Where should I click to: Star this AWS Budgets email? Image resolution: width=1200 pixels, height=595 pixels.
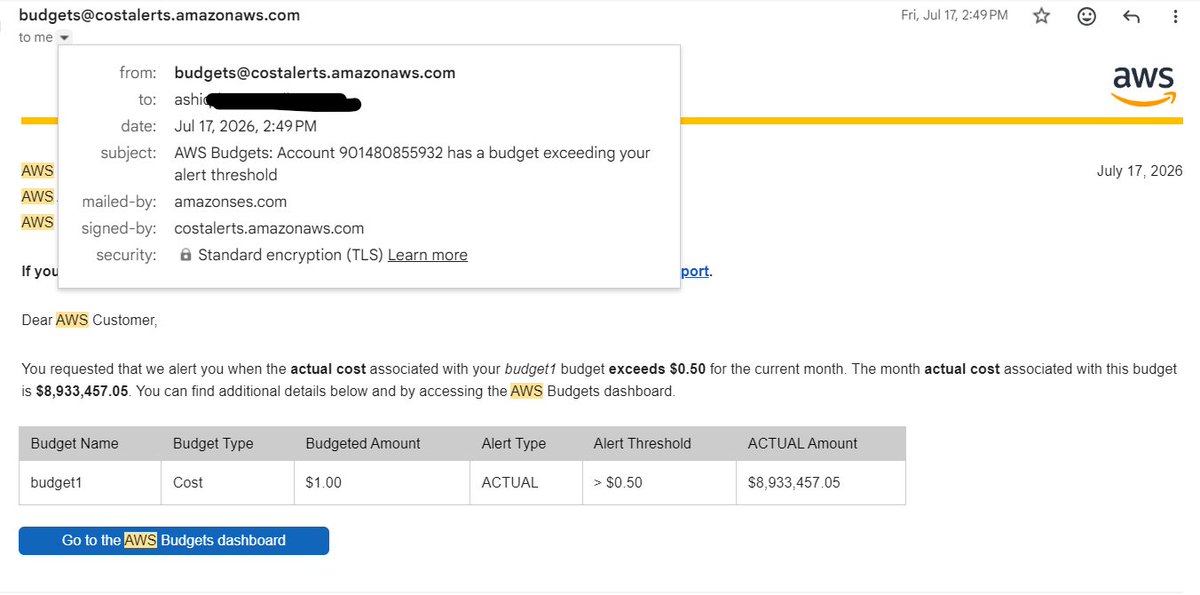click(1042, 16)
